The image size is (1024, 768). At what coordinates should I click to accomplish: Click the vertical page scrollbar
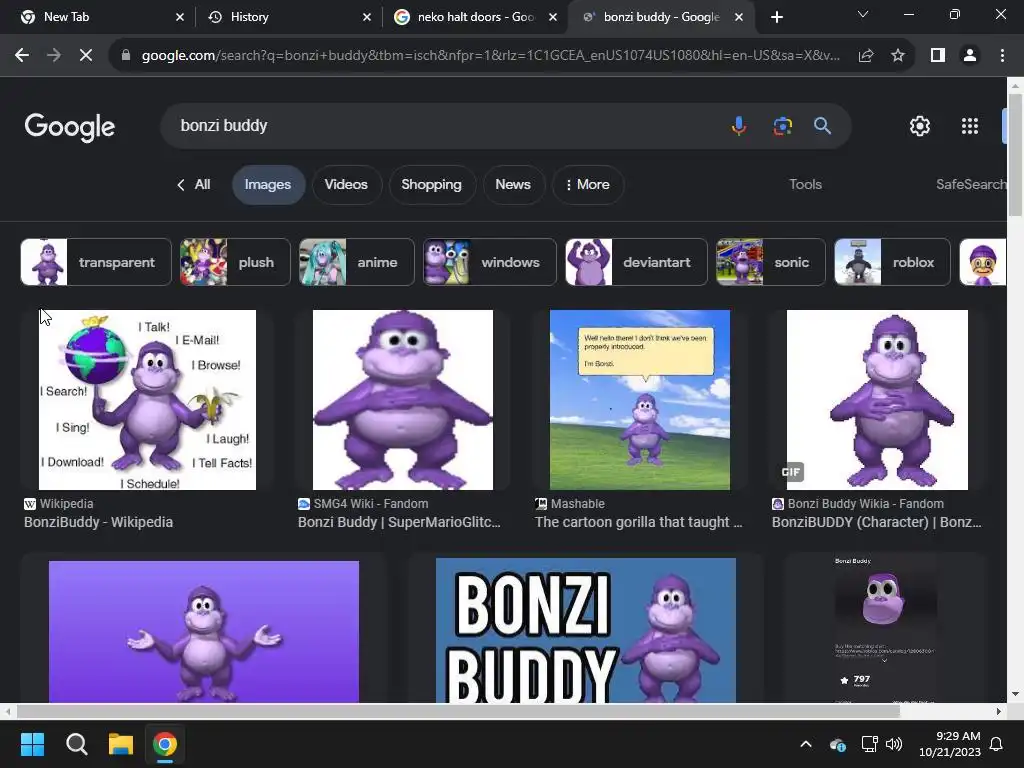pyautogui.click(x=1016, y=155)
